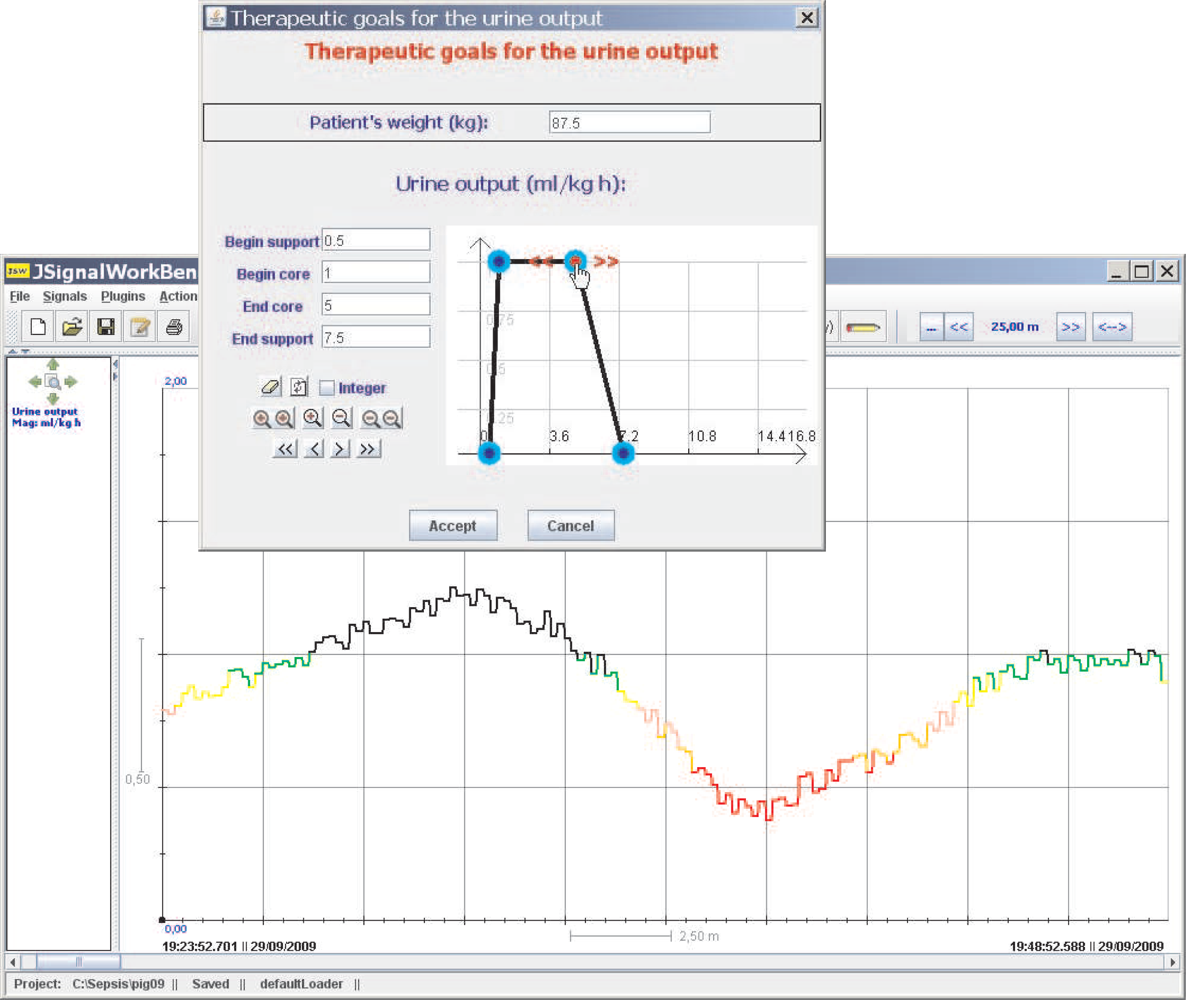The height and width of the screenshot is (1000, 1186).
Task: Click the single zoom-in magnifier button
Action: pyautogui.click(x=312, y=418)
